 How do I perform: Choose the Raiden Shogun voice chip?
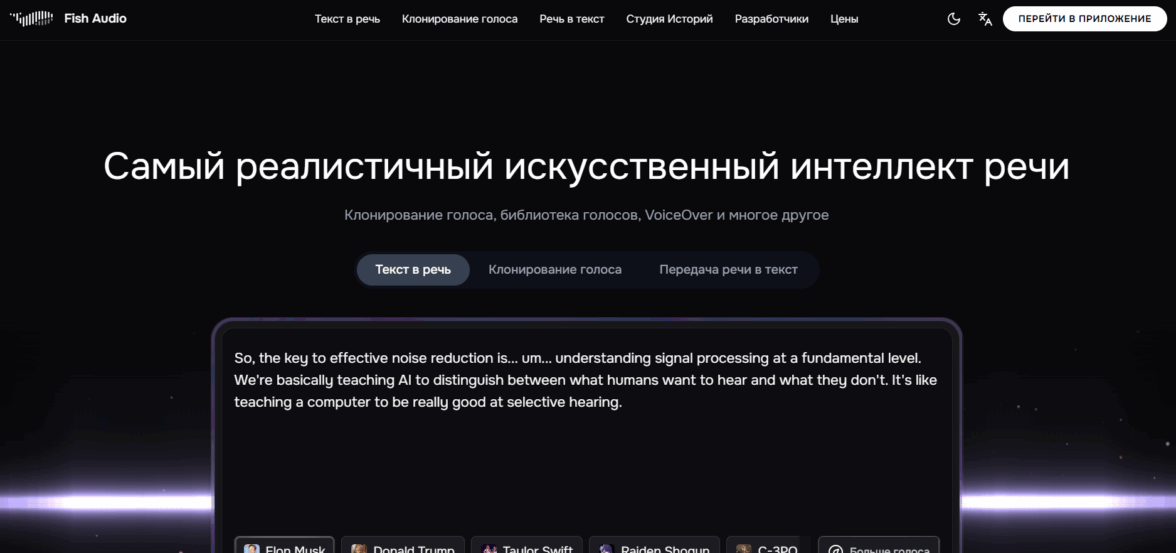[655, 546]
